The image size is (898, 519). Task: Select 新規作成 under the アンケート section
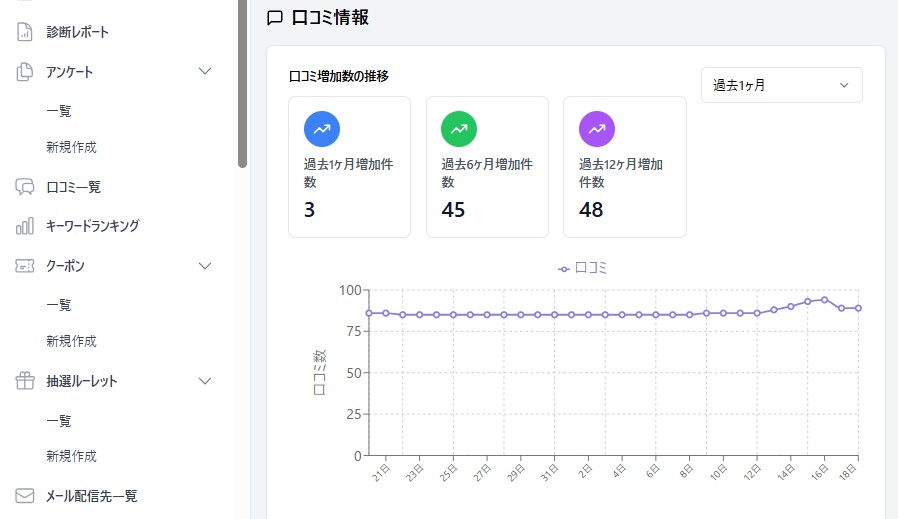click(x=71, y=147)
